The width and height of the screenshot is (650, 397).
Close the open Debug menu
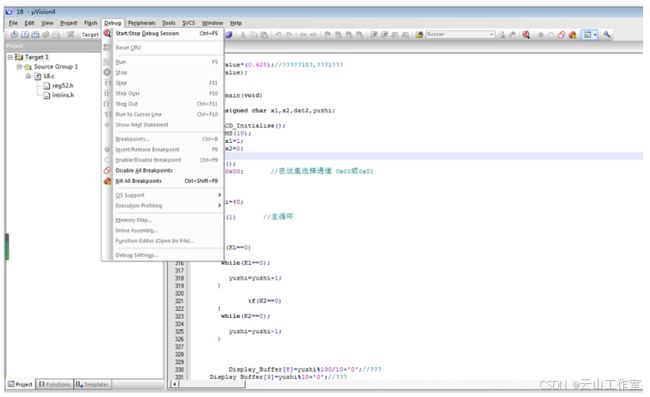[x=112, y=23]
